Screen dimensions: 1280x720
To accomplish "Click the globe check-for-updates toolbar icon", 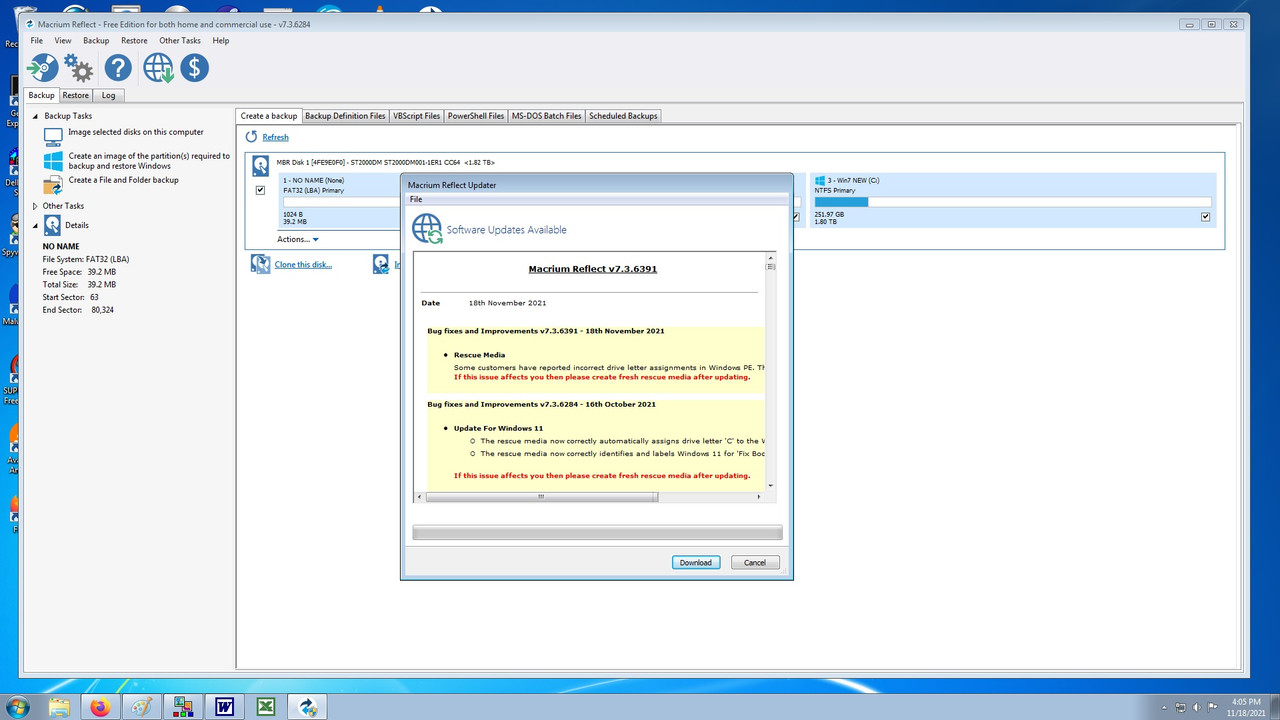I will 158,68.
